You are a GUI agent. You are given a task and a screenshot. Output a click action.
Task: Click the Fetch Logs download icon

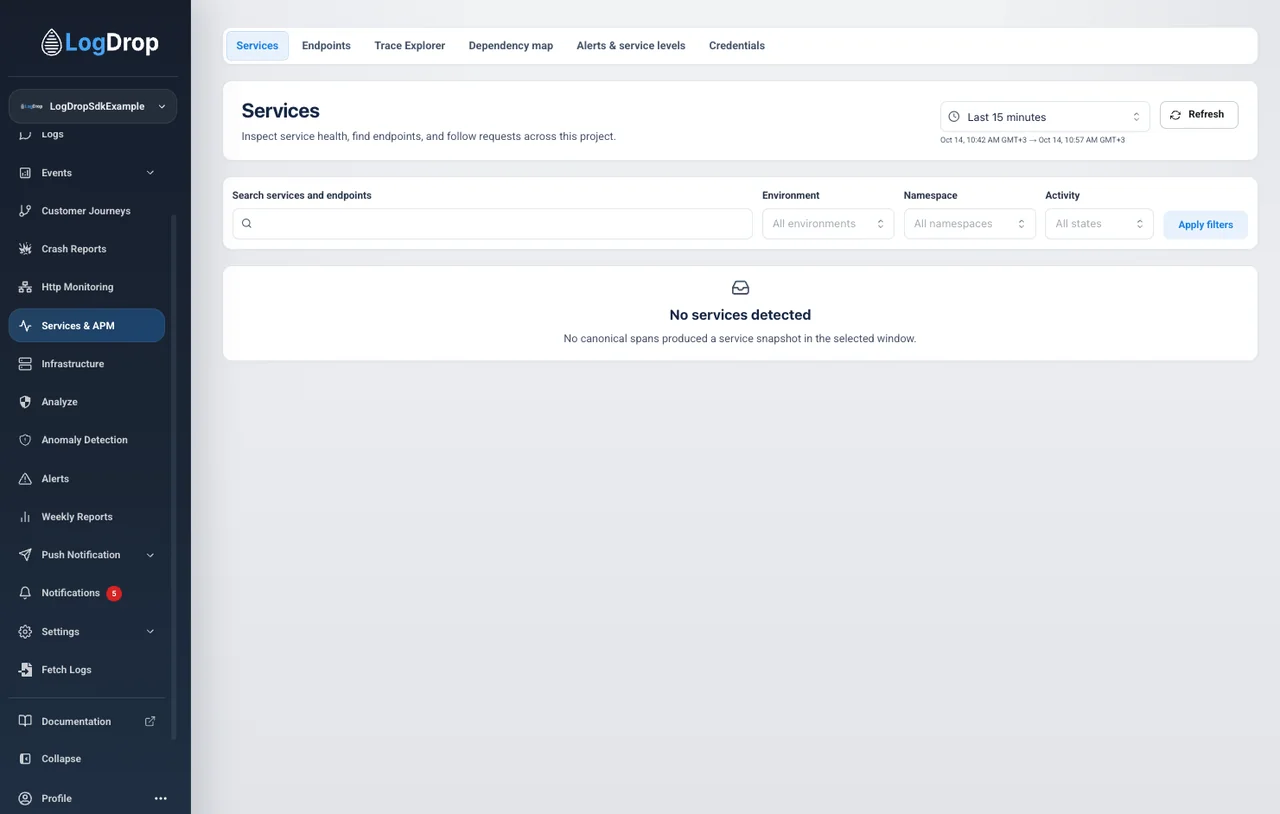click(25, 670)
